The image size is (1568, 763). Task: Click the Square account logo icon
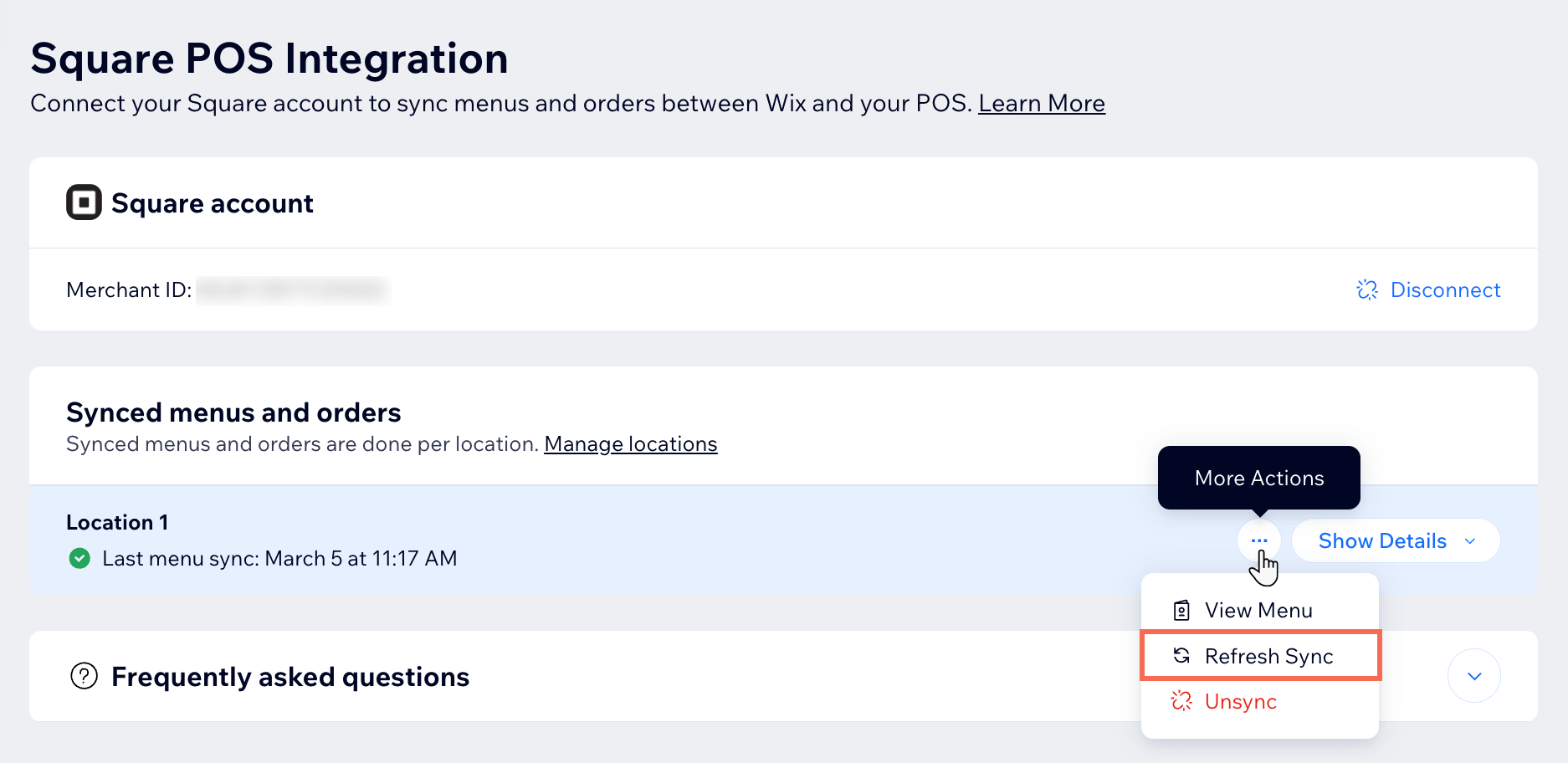(x=83, y=202)
